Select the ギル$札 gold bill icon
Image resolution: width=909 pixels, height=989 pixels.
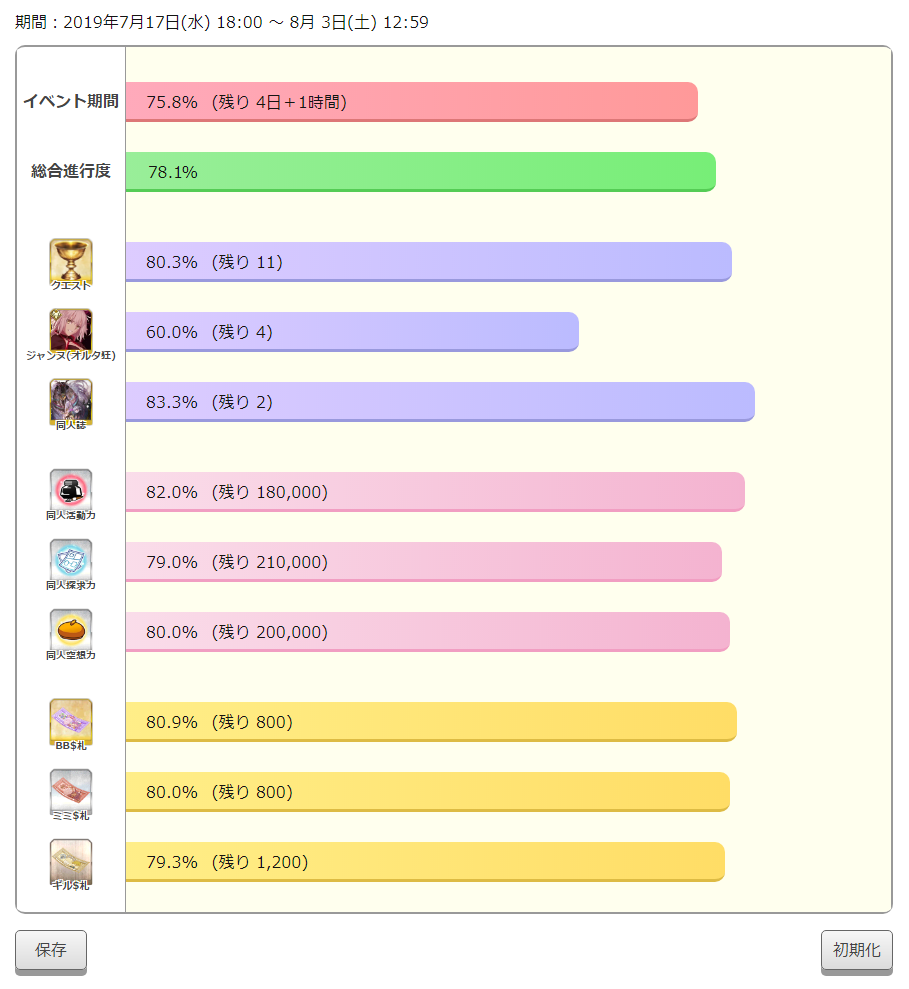click(x=71, y=861)
